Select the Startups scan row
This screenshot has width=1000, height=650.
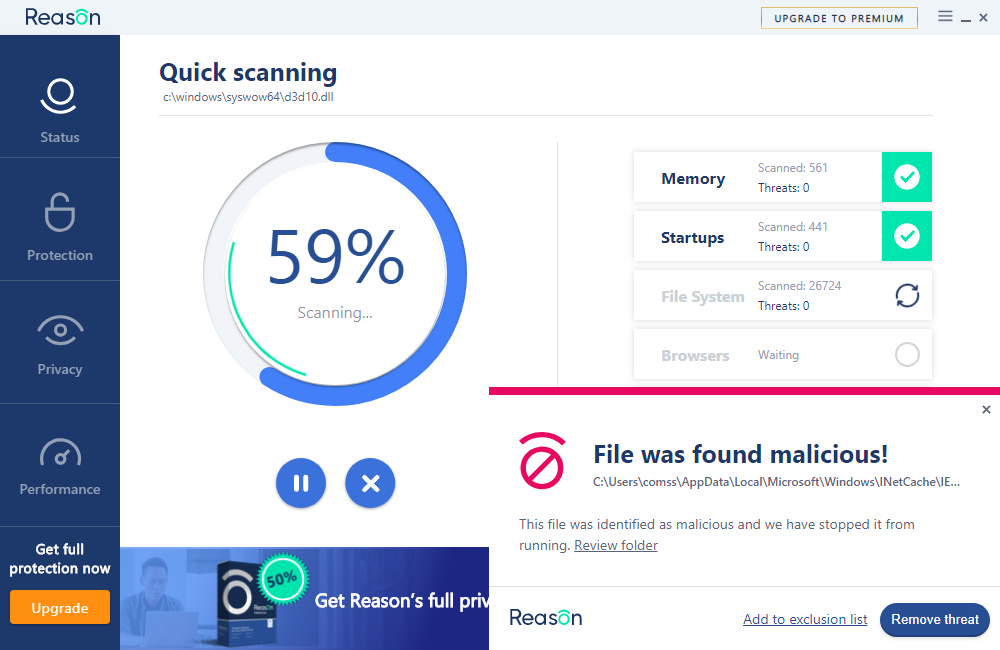[x=783, y=236]
